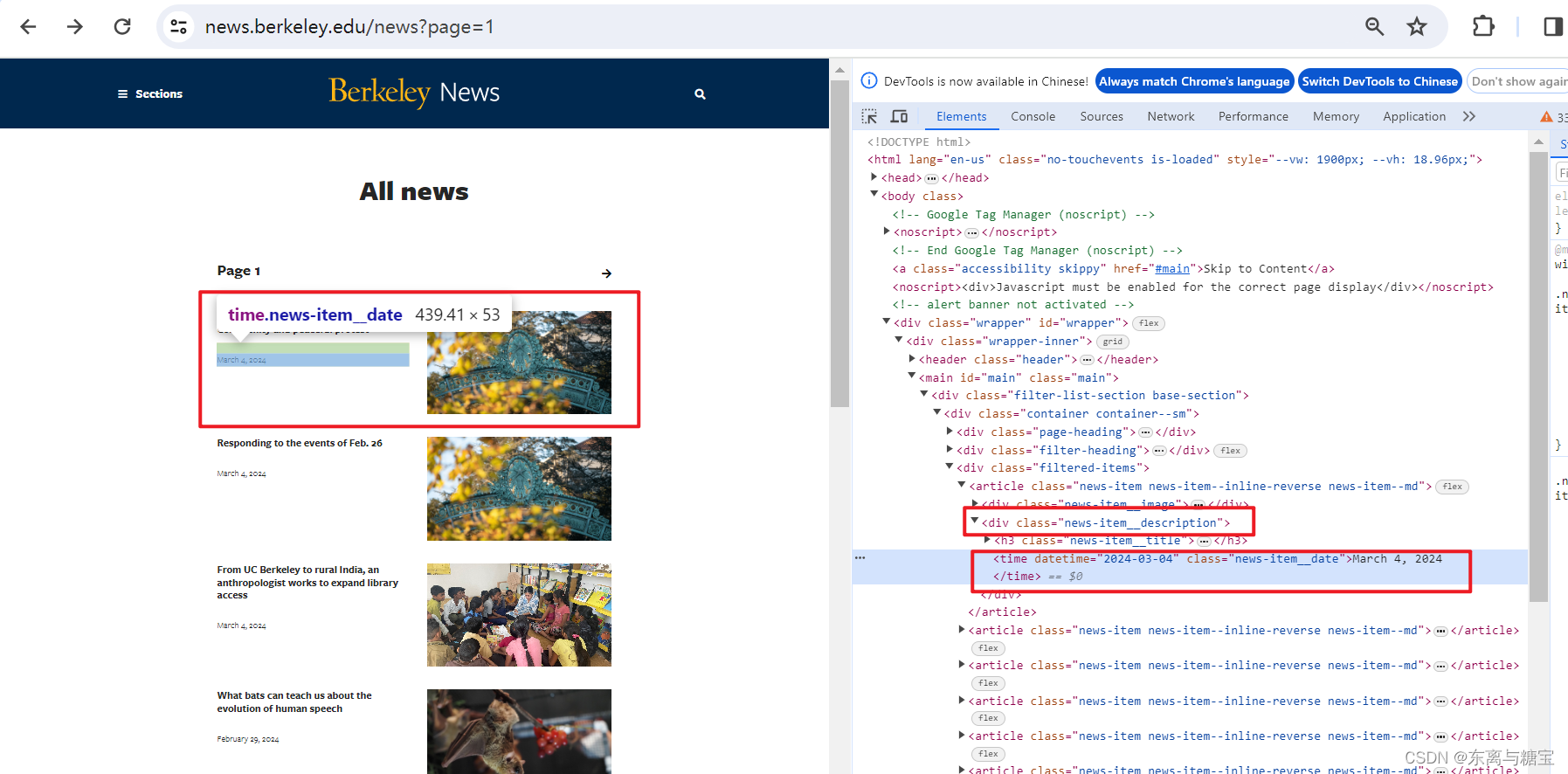Go to next news page arrow
This screenshot has height=774, width=1568.
[x=606, y=273]
